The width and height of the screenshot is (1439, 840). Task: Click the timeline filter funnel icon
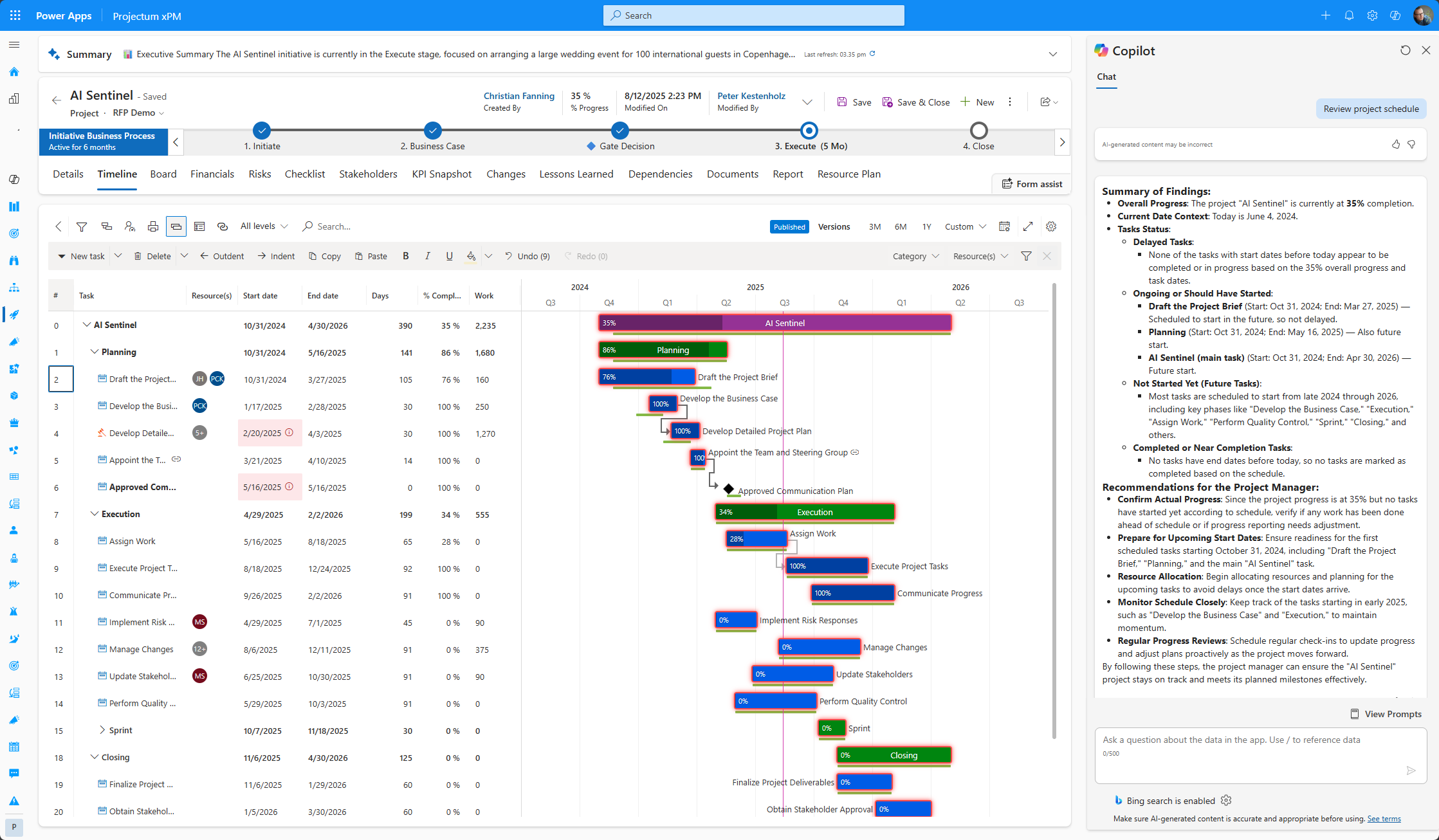(x=82, y=226)
